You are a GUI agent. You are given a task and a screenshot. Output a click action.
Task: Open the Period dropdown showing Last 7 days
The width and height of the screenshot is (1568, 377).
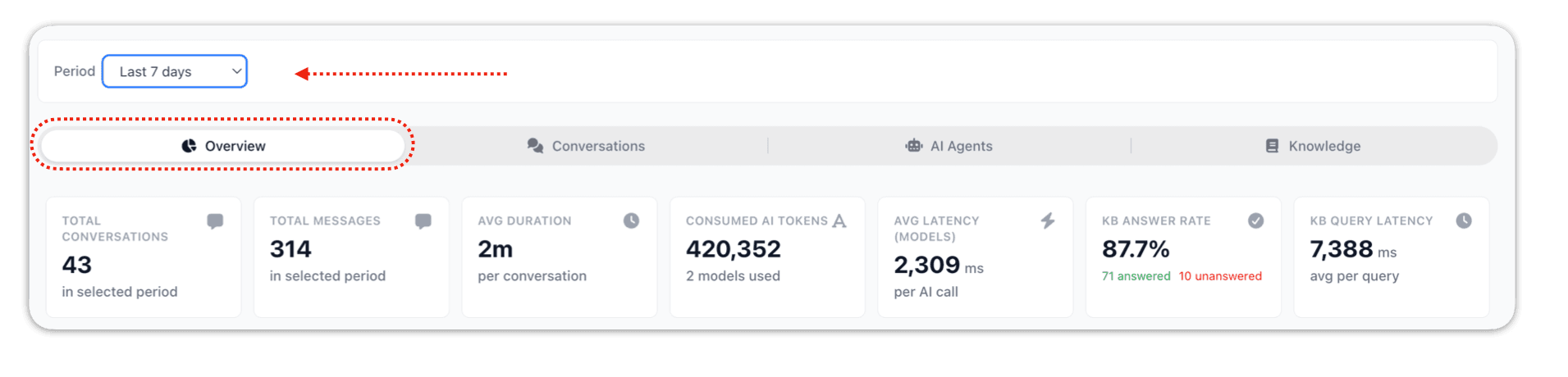click(175, 71)
